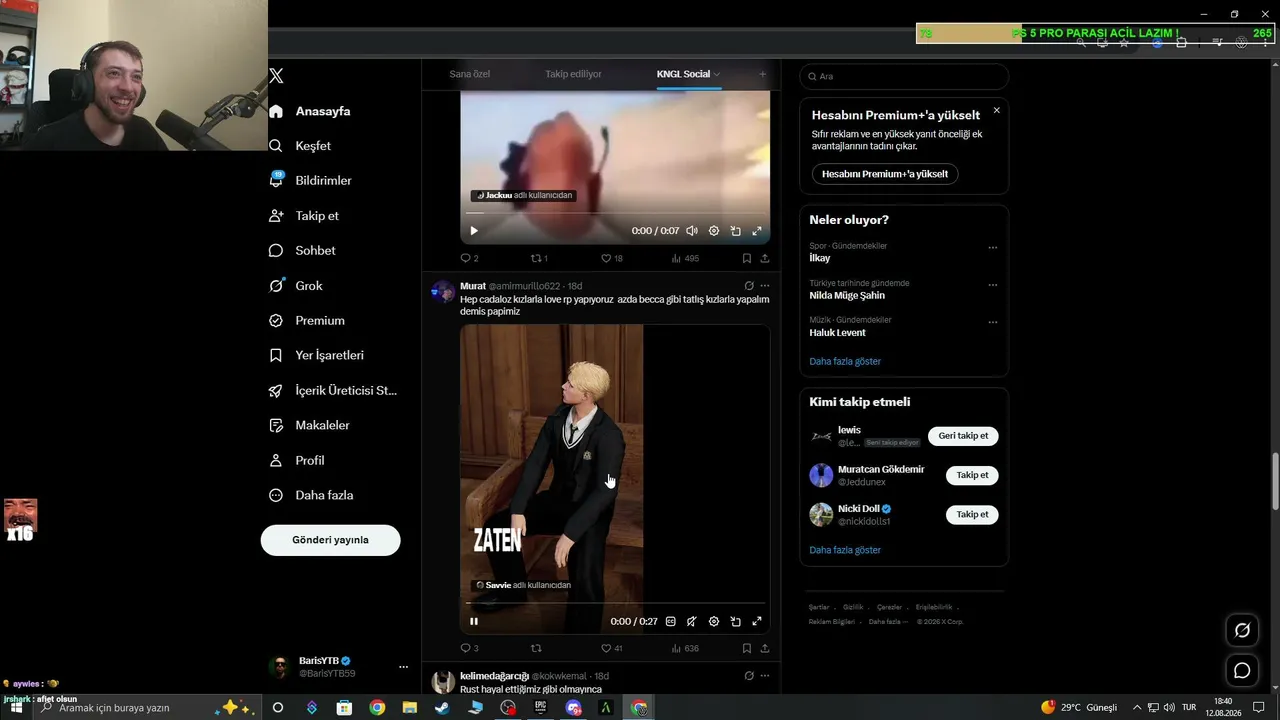
Task: Bookmark the post with 495 views
Action: click(x=747, y=258)
